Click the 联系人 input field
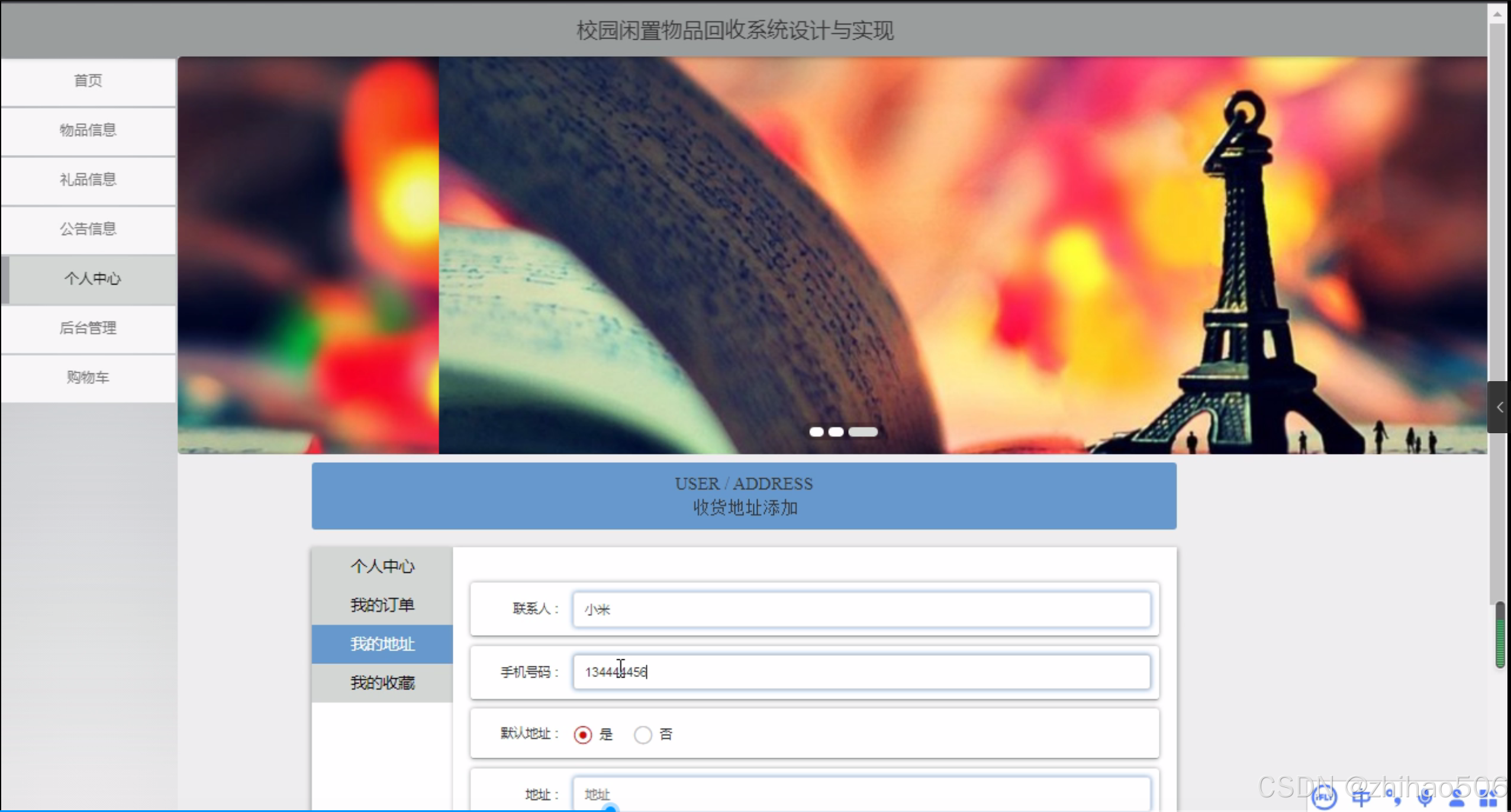This screenshot has width=1511, height=812. click(x=861, y=610)
